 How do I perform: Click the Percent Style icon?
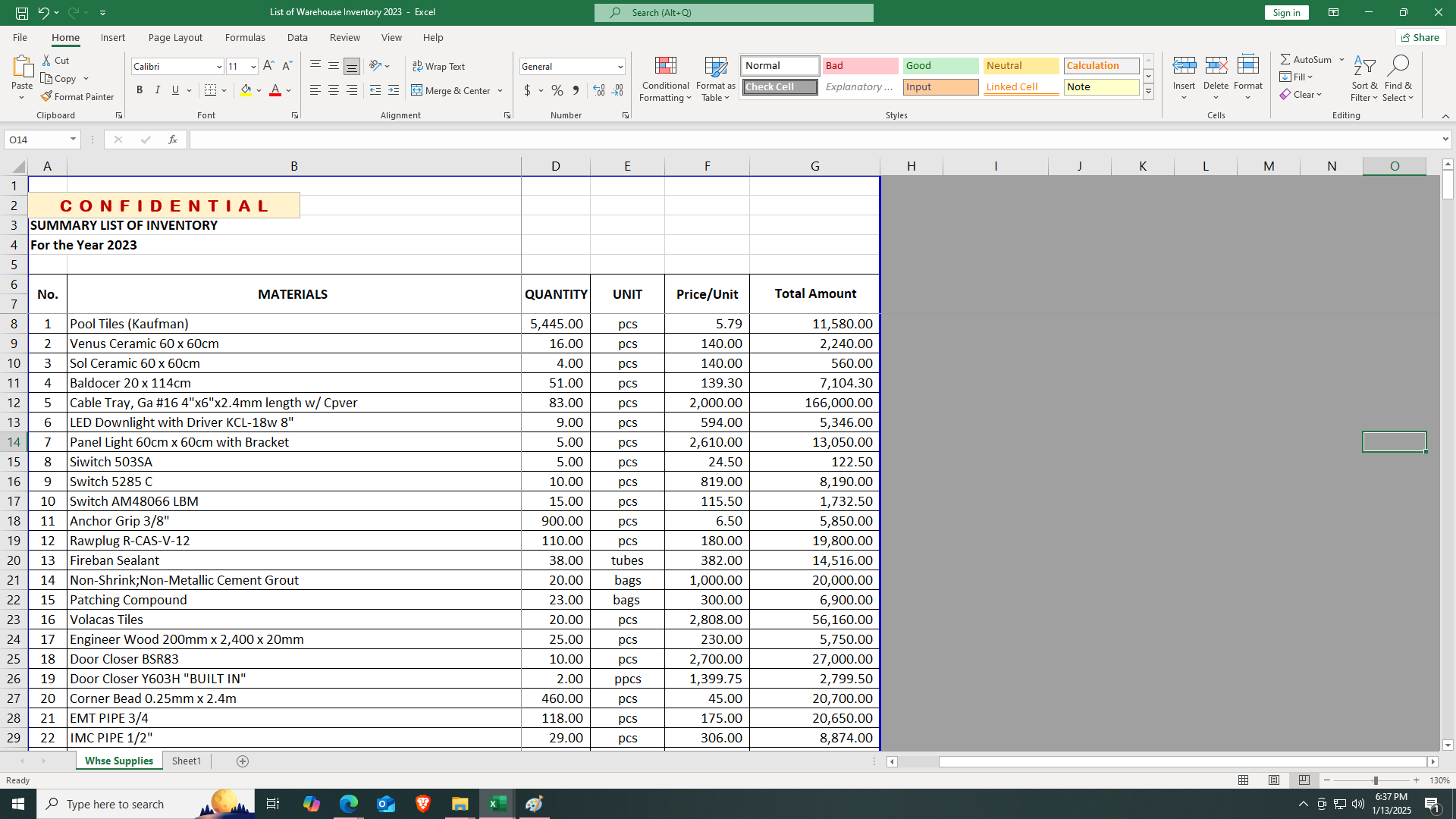point(557,90)
